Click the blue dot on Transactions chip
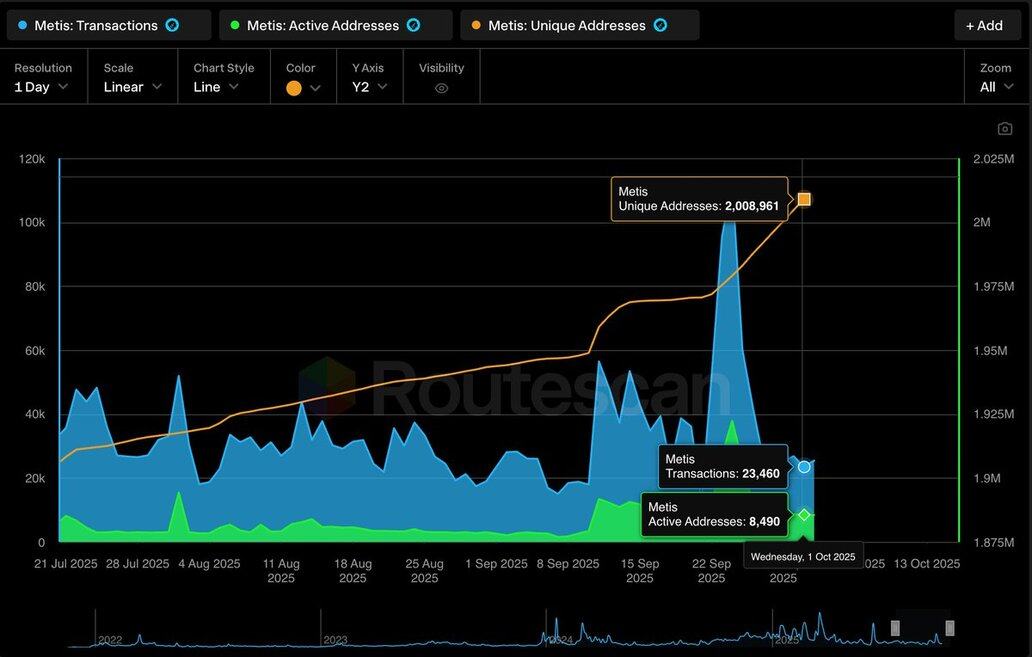 (x=23, y=25)
